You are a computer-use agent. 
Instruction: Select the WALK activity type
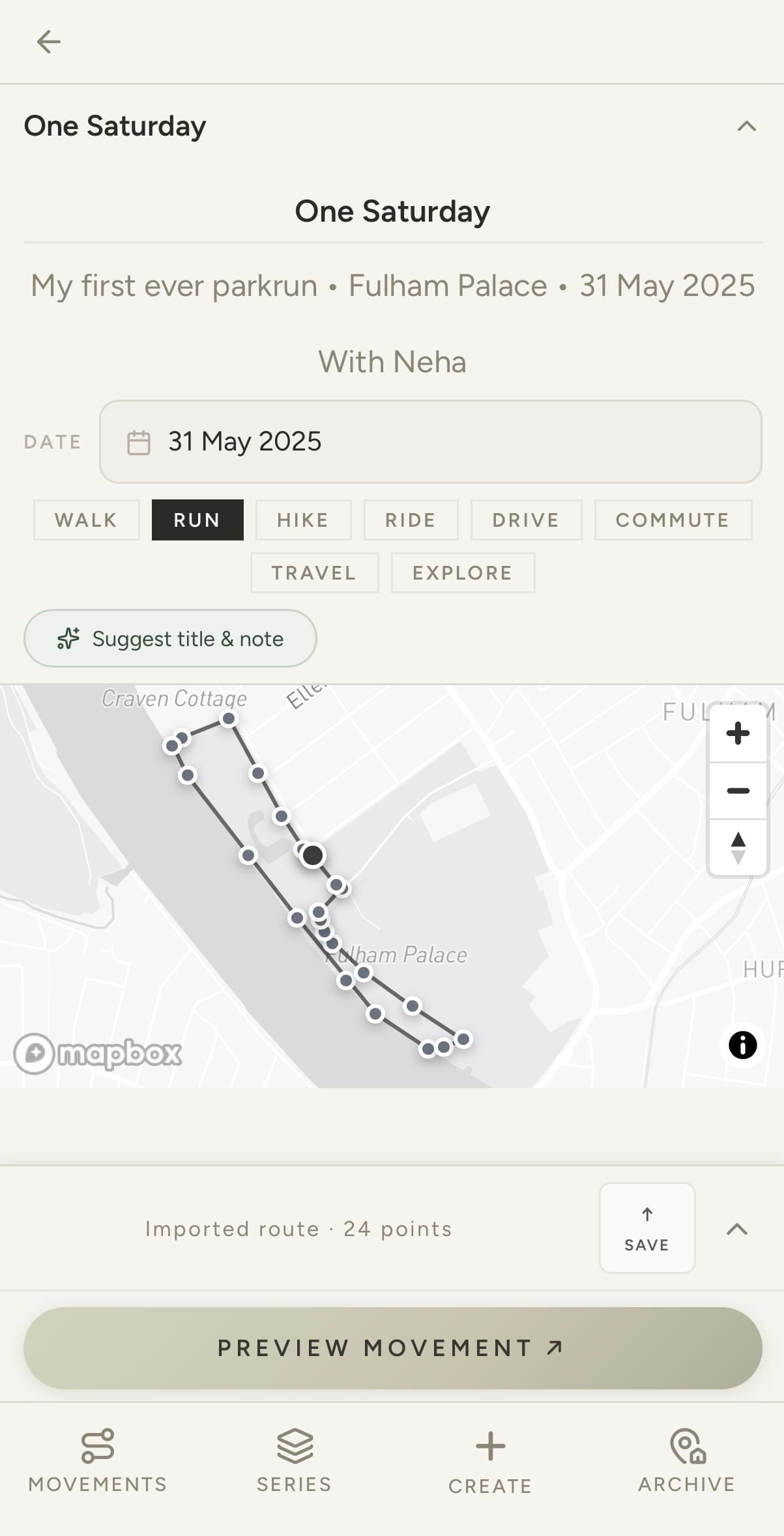pos(87,520)
